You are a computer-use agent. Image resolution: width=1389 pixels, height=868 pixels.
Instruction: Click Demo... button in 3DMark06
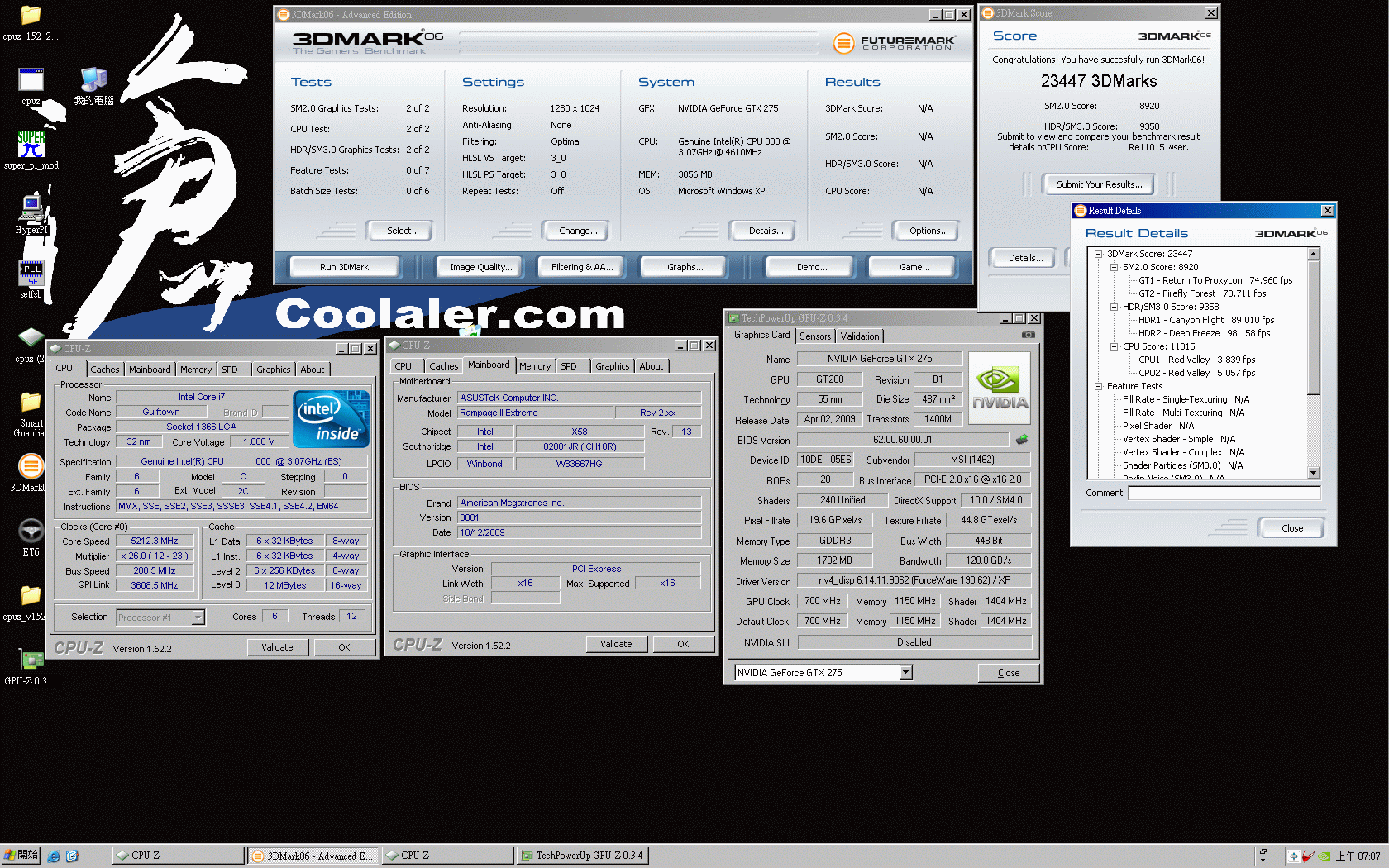811,267
